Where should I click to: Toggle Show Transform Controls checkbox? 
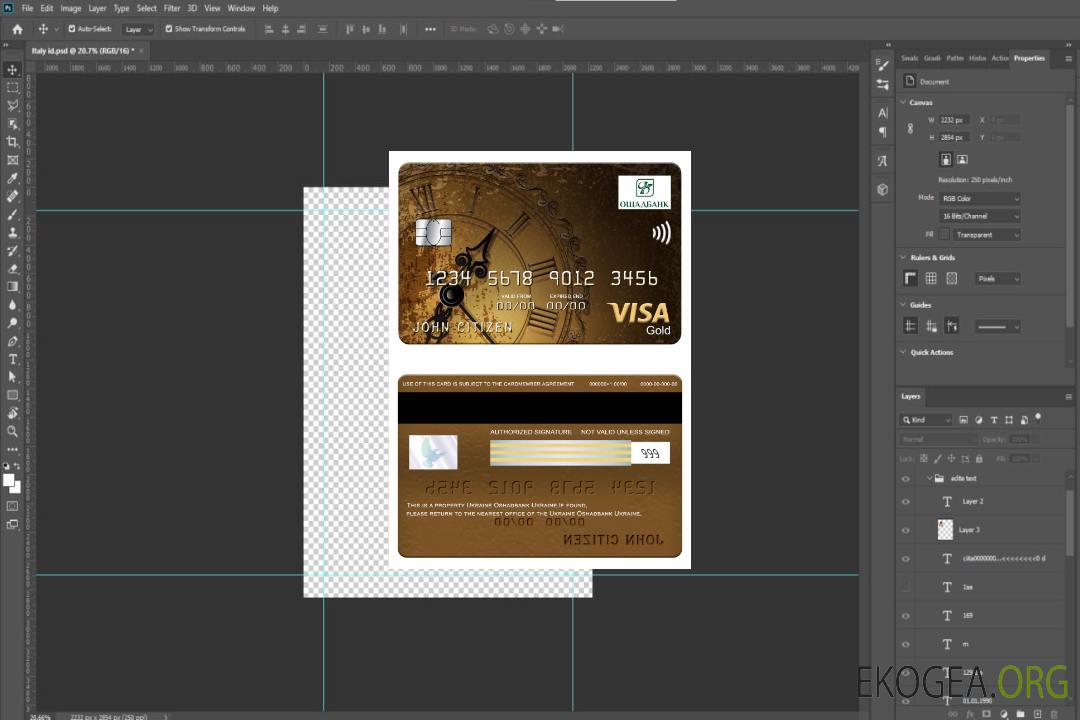pos(169,29)
